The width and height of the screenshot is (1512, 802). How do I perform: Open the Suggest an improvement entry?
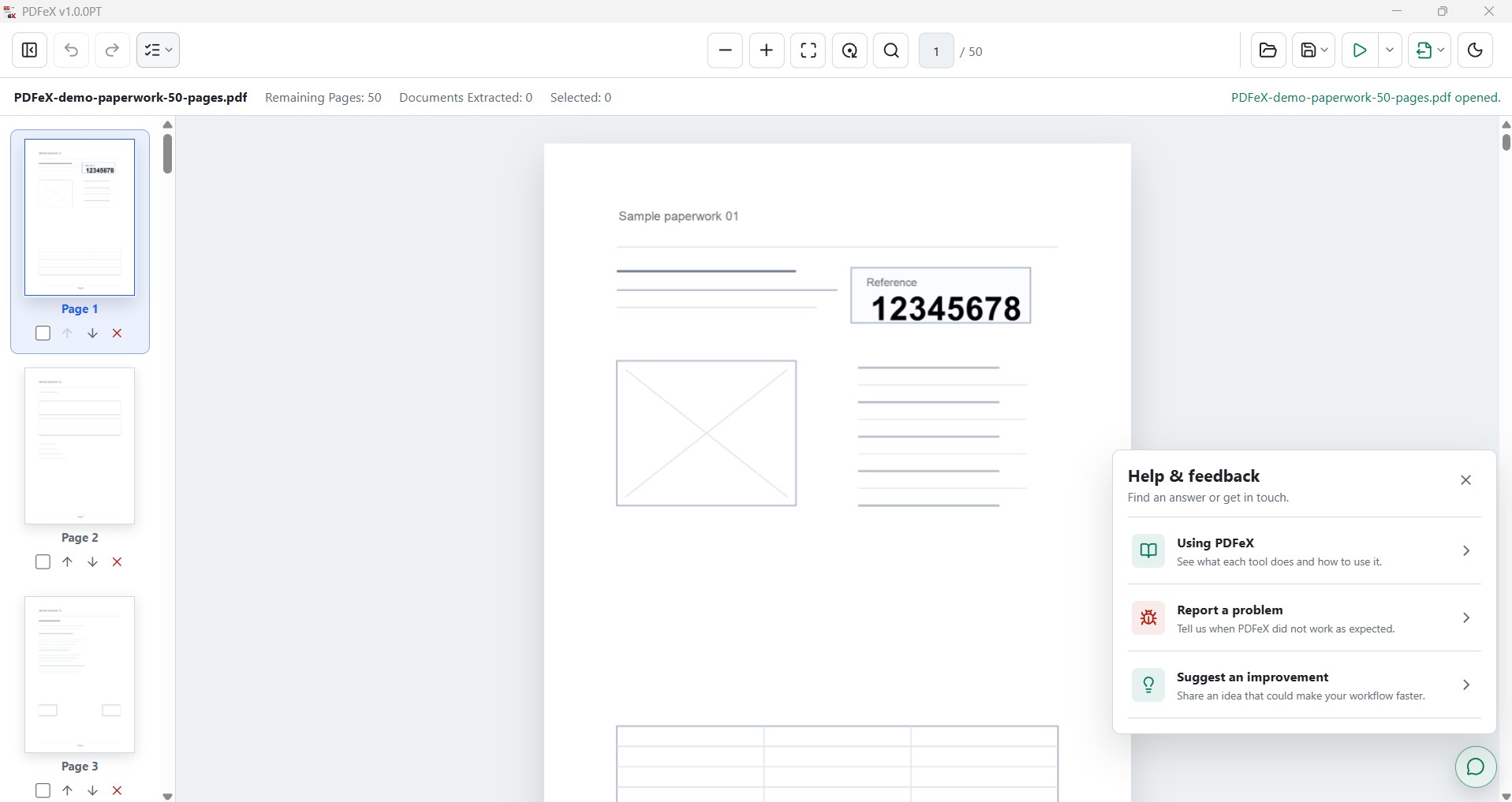(x=1304, y=684)
